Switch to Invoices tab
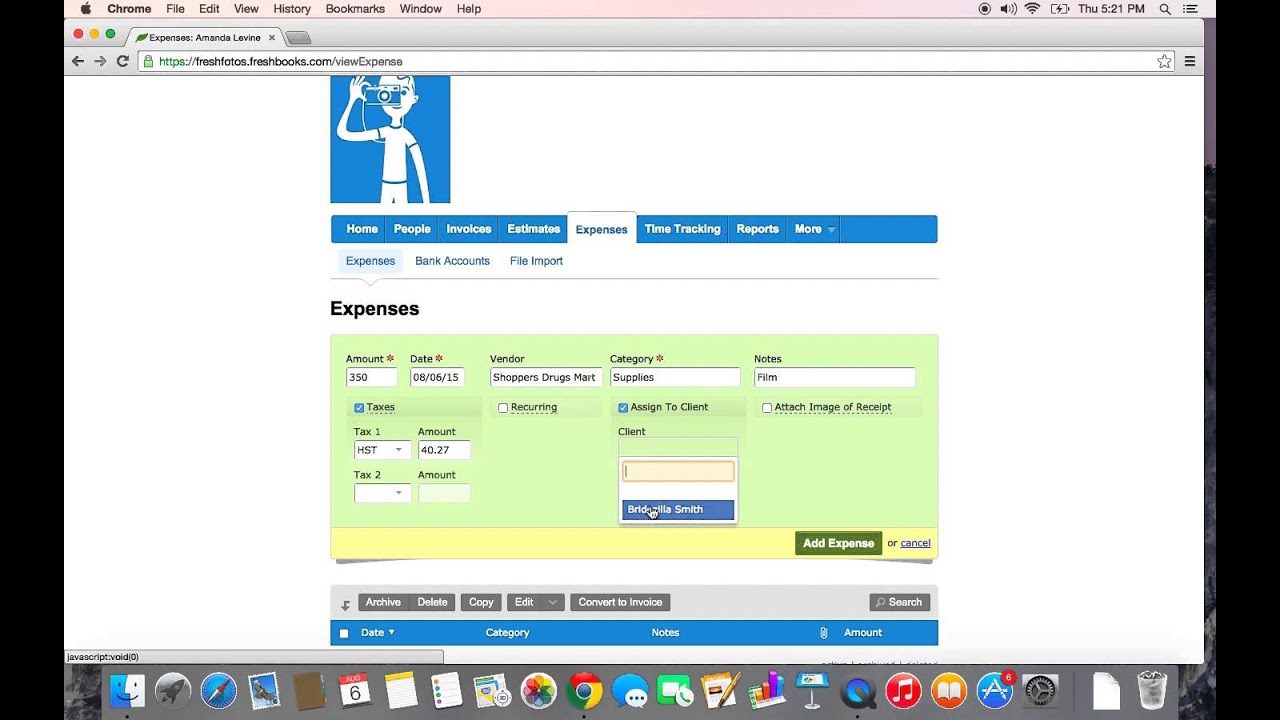Screen dimensions: 1280x720 (468, 229)
